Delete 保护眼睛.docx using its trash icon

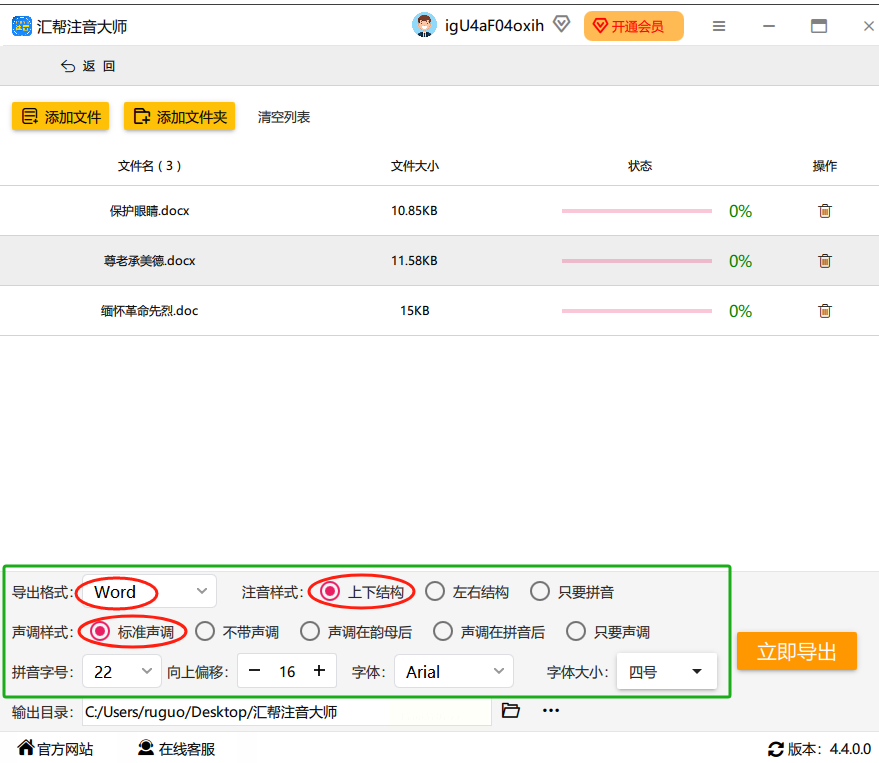824,211
